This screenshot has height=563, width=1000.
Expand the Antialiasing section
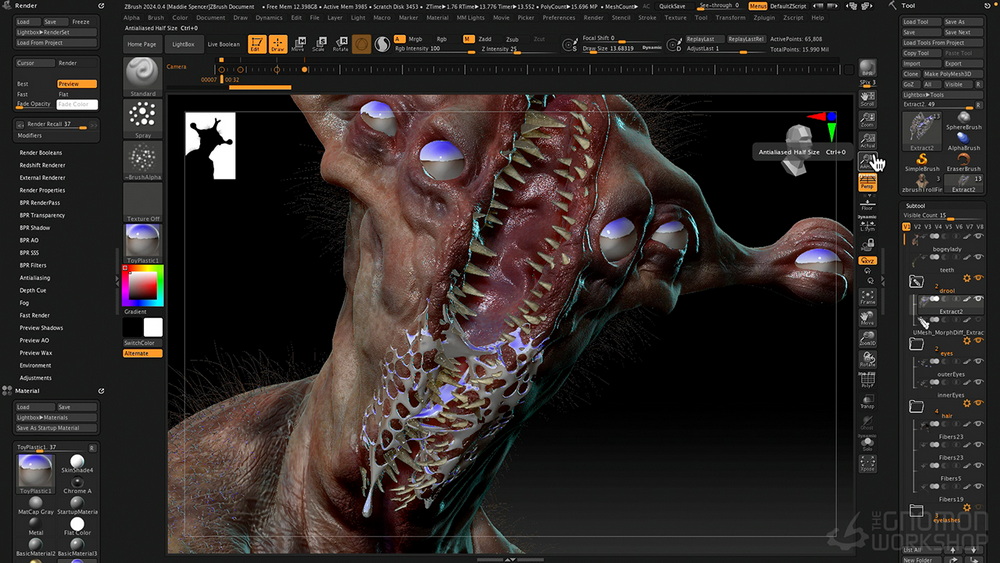tap(34, 278)
